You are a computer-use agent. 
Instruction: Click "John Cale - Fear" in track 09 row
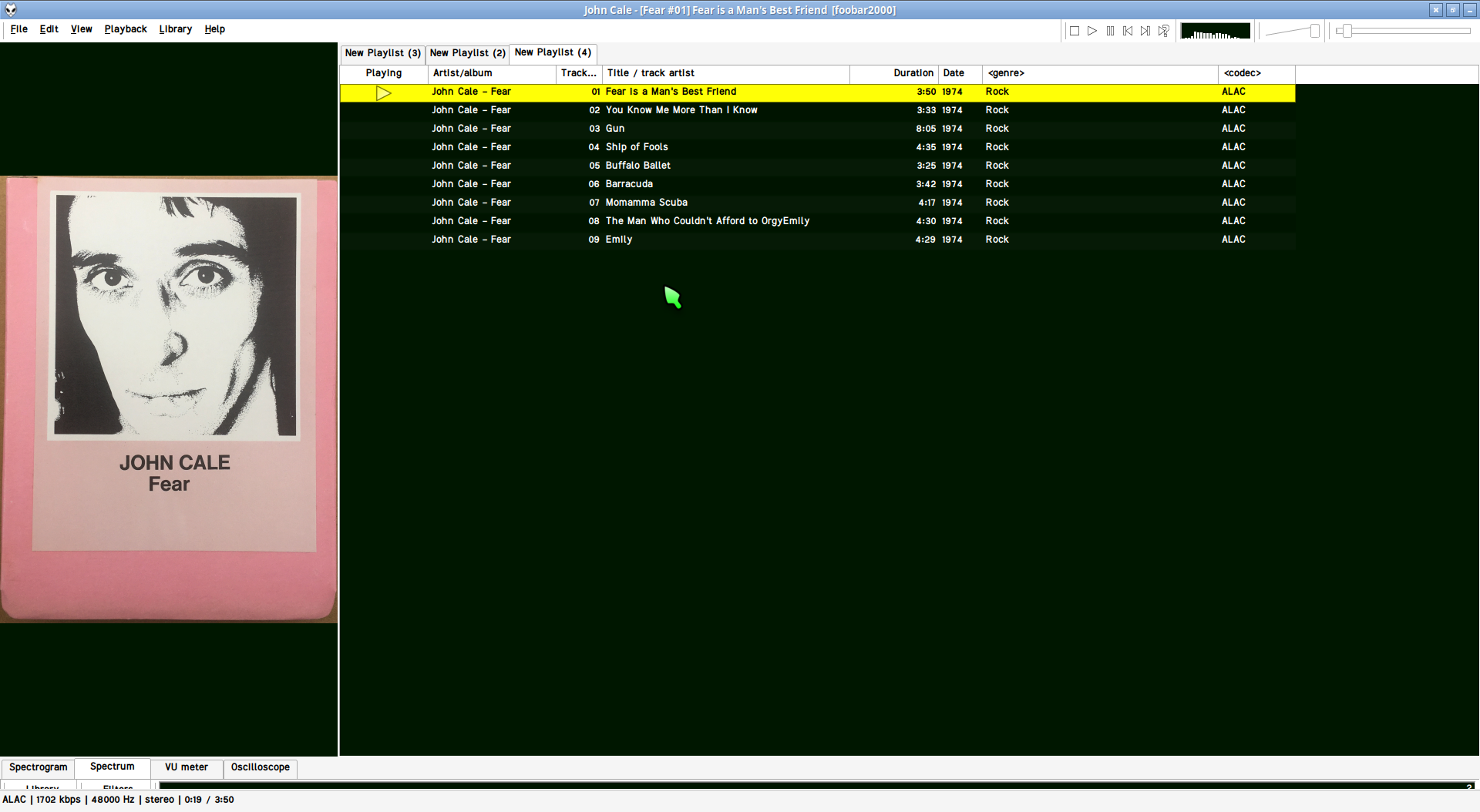tap(471, 240)
